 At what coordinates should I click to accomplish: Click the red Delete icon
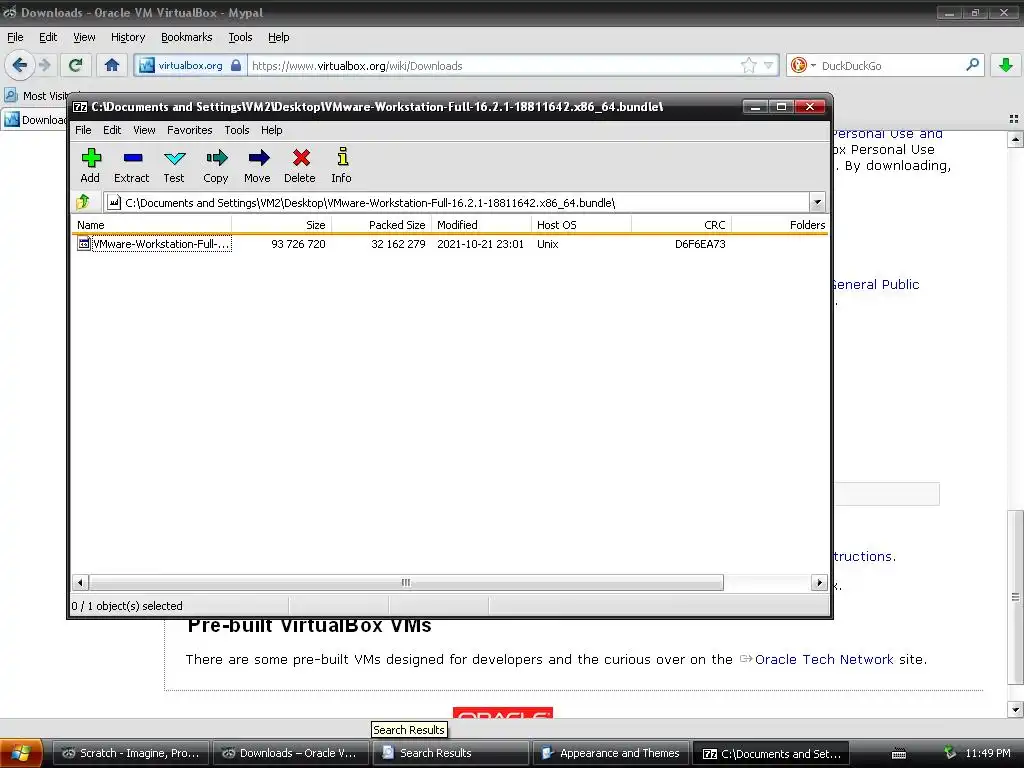click(300, 165)
